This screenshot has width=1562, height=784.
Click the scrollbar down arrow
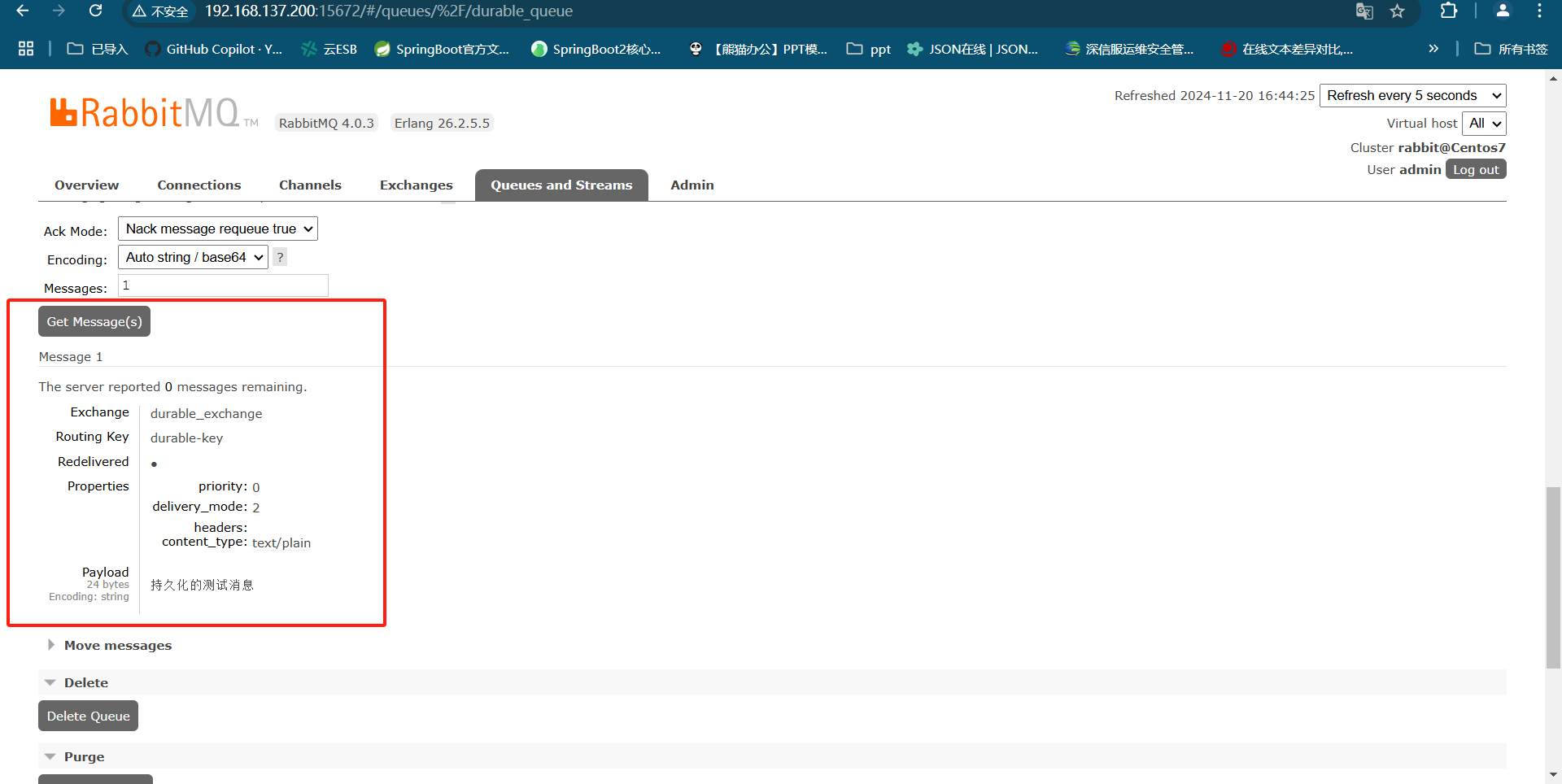coord(1553,775)
